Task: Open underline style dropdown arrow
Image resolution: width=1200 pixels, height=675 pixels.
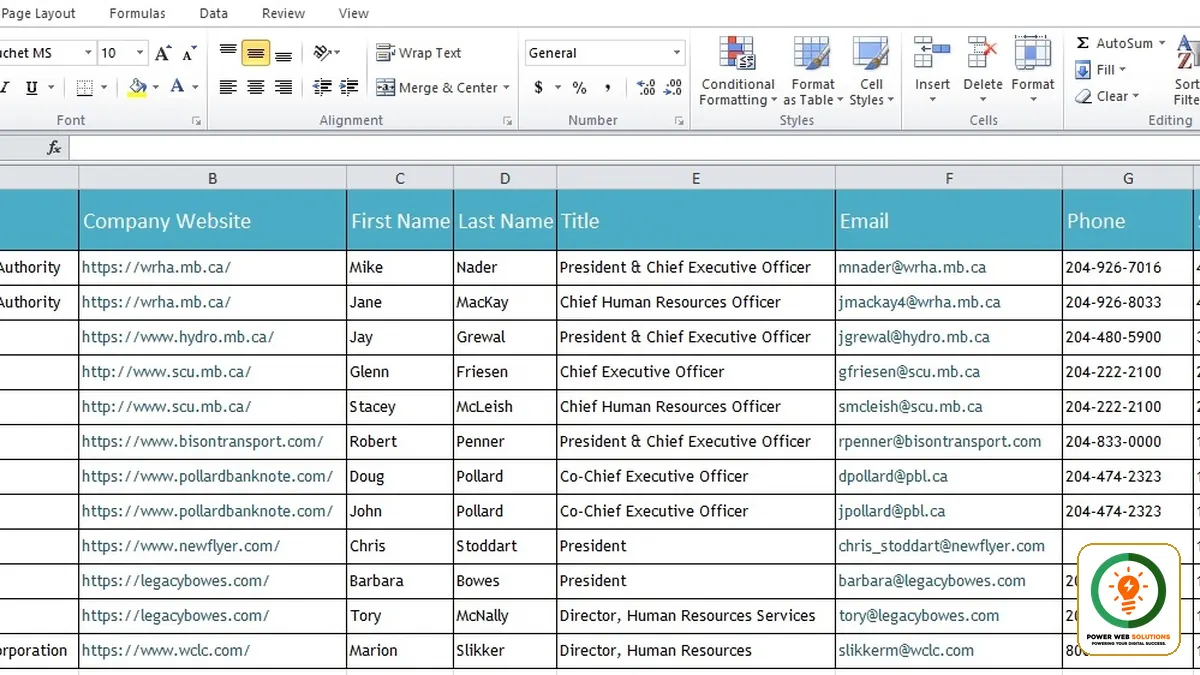Action: pos(50,88)
